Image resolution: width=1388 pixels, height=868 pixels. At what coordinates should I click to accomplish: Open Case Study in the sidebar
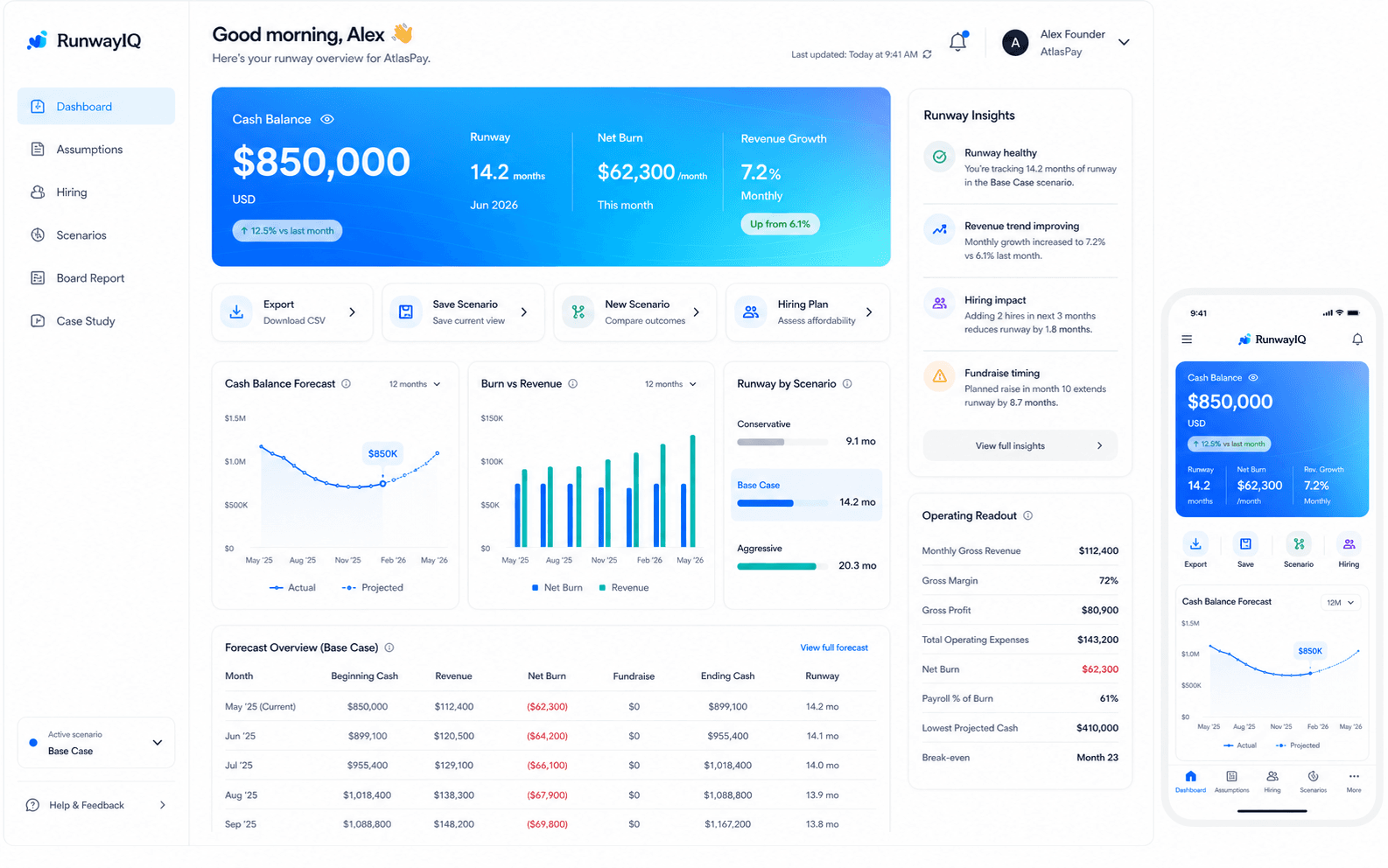(96, 320)
